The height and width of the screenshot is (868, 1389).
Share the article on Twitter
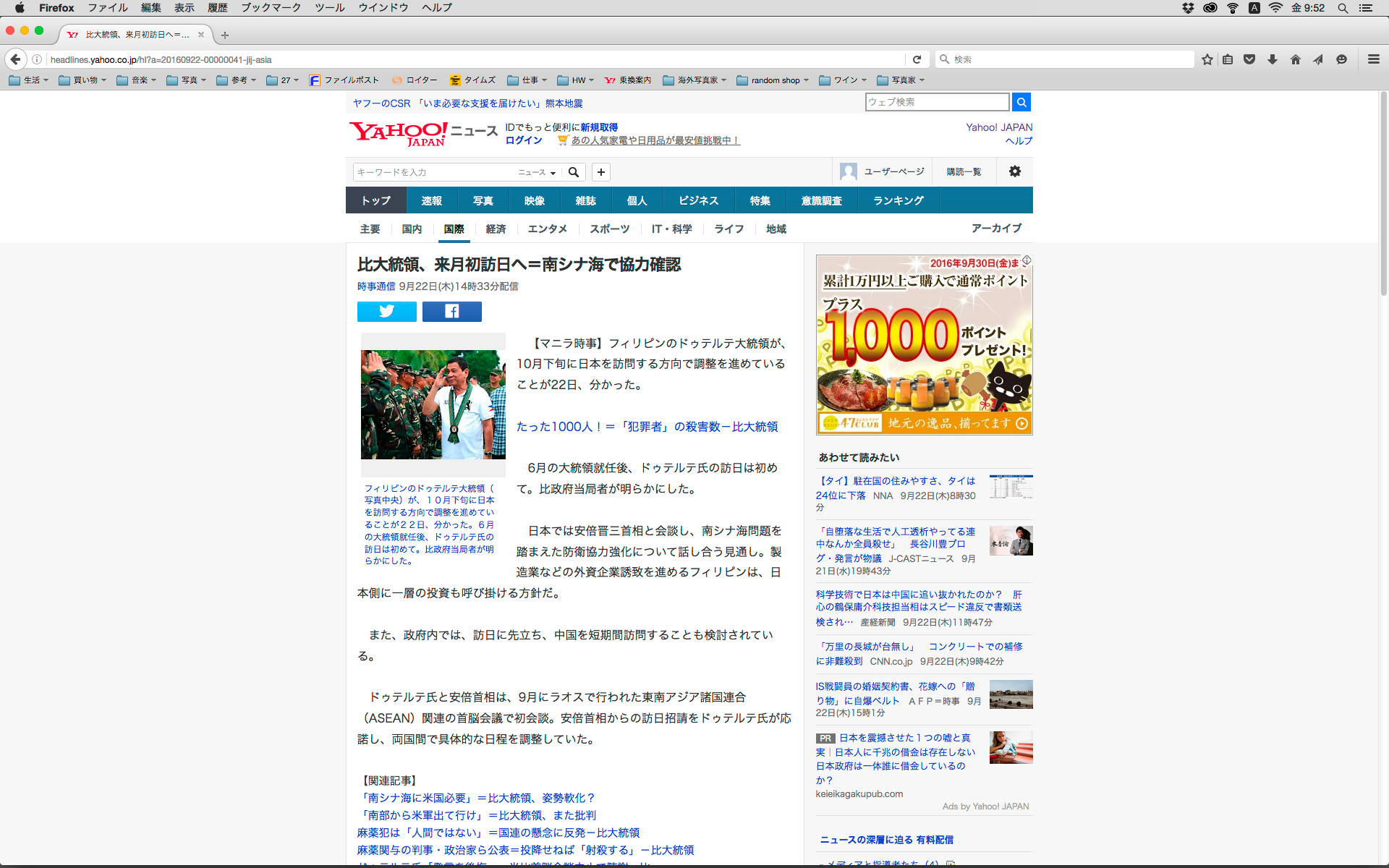pyautogui.click(x=386, y=312)
